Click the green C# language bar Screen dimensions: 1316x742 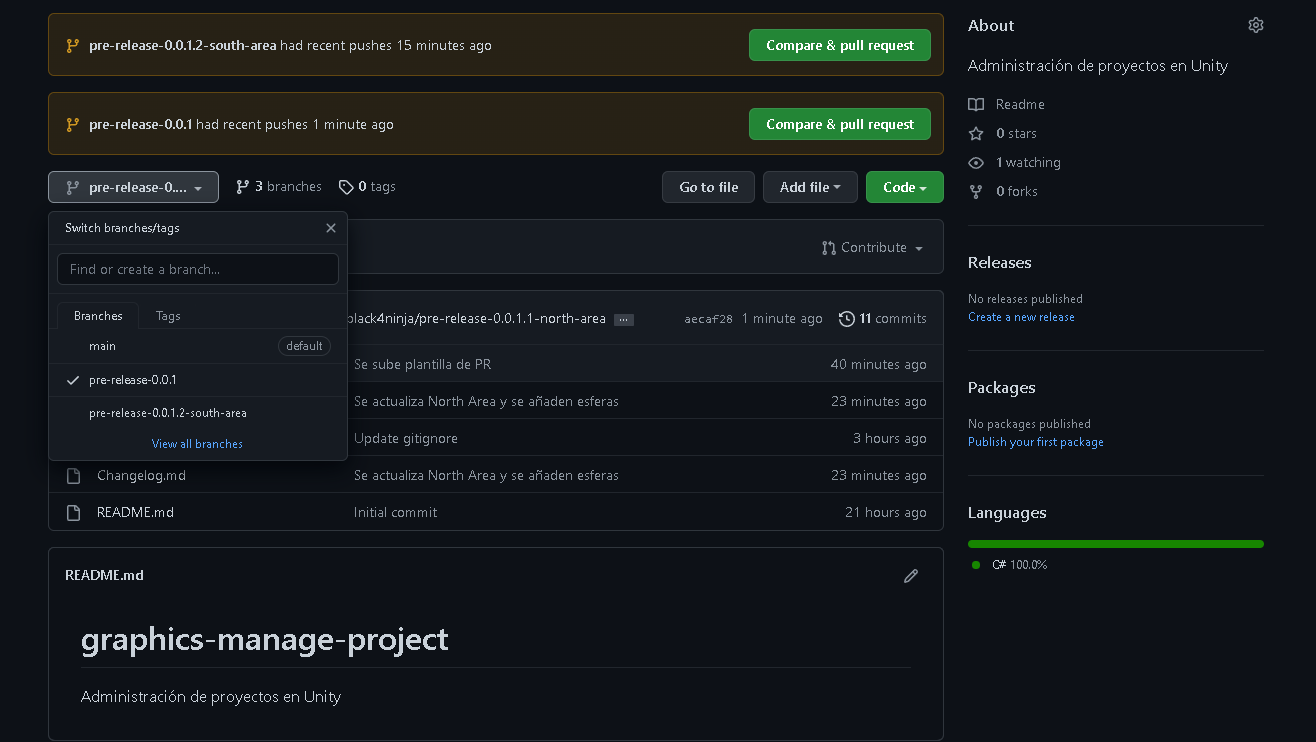1115,544
